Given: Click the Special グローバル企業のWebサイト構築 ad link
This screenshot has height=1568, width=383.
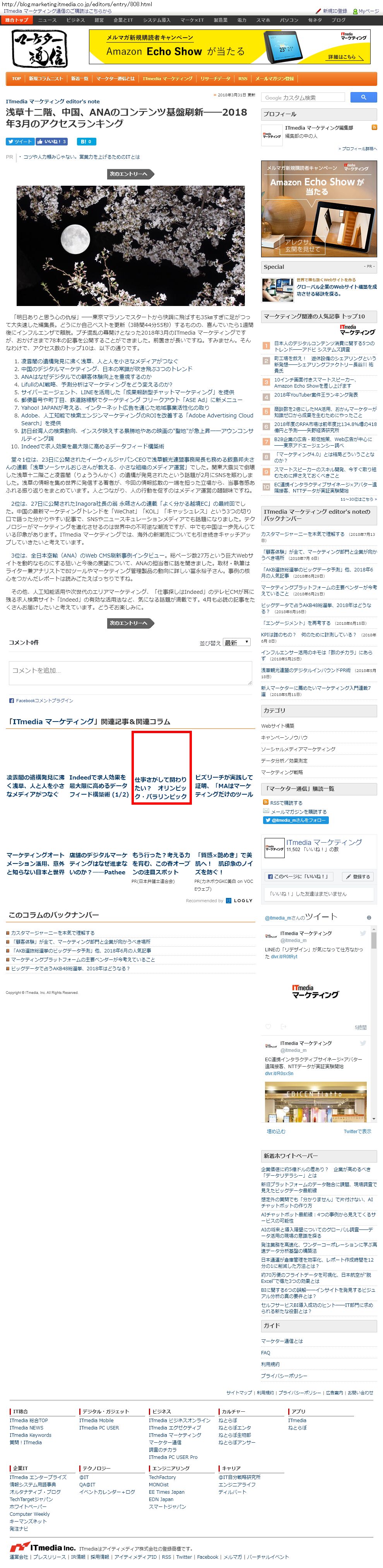Looking at the screenshot, I should 336,290.
